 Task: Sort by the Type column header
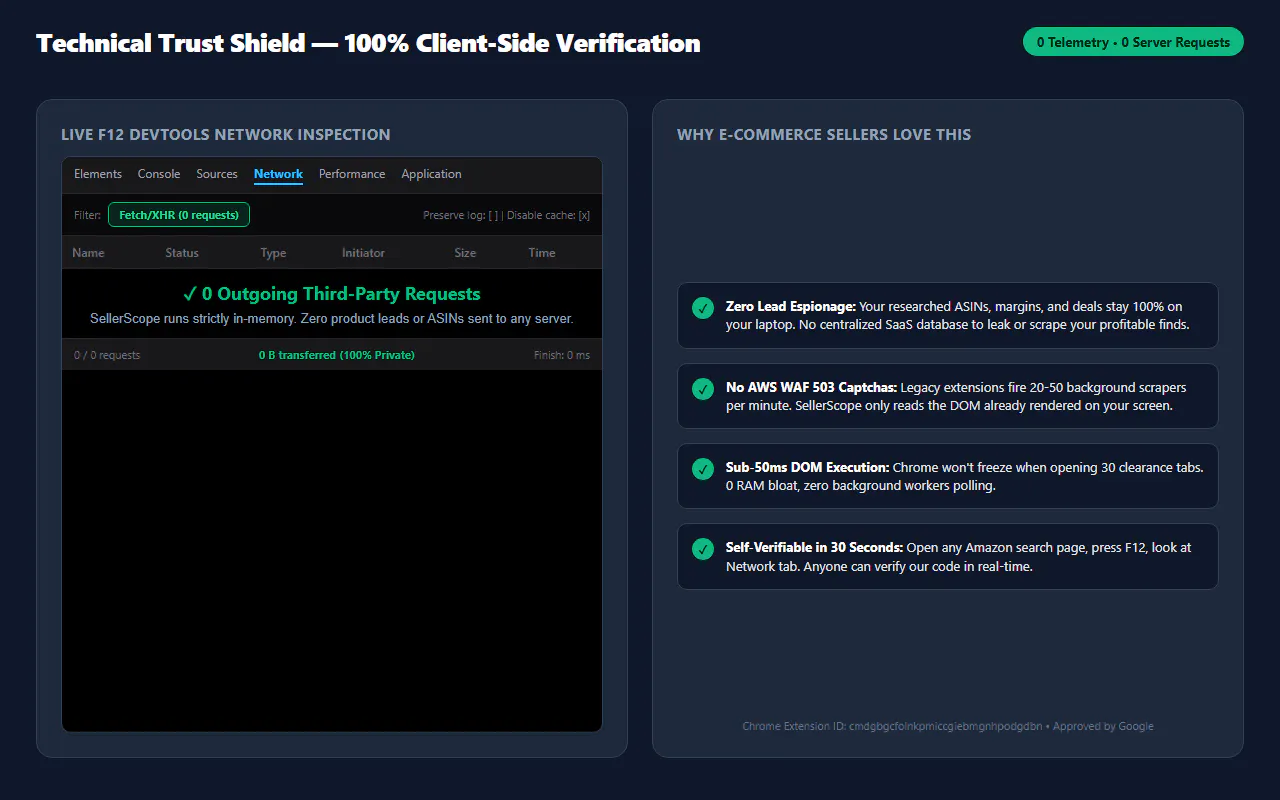(273, 253)
